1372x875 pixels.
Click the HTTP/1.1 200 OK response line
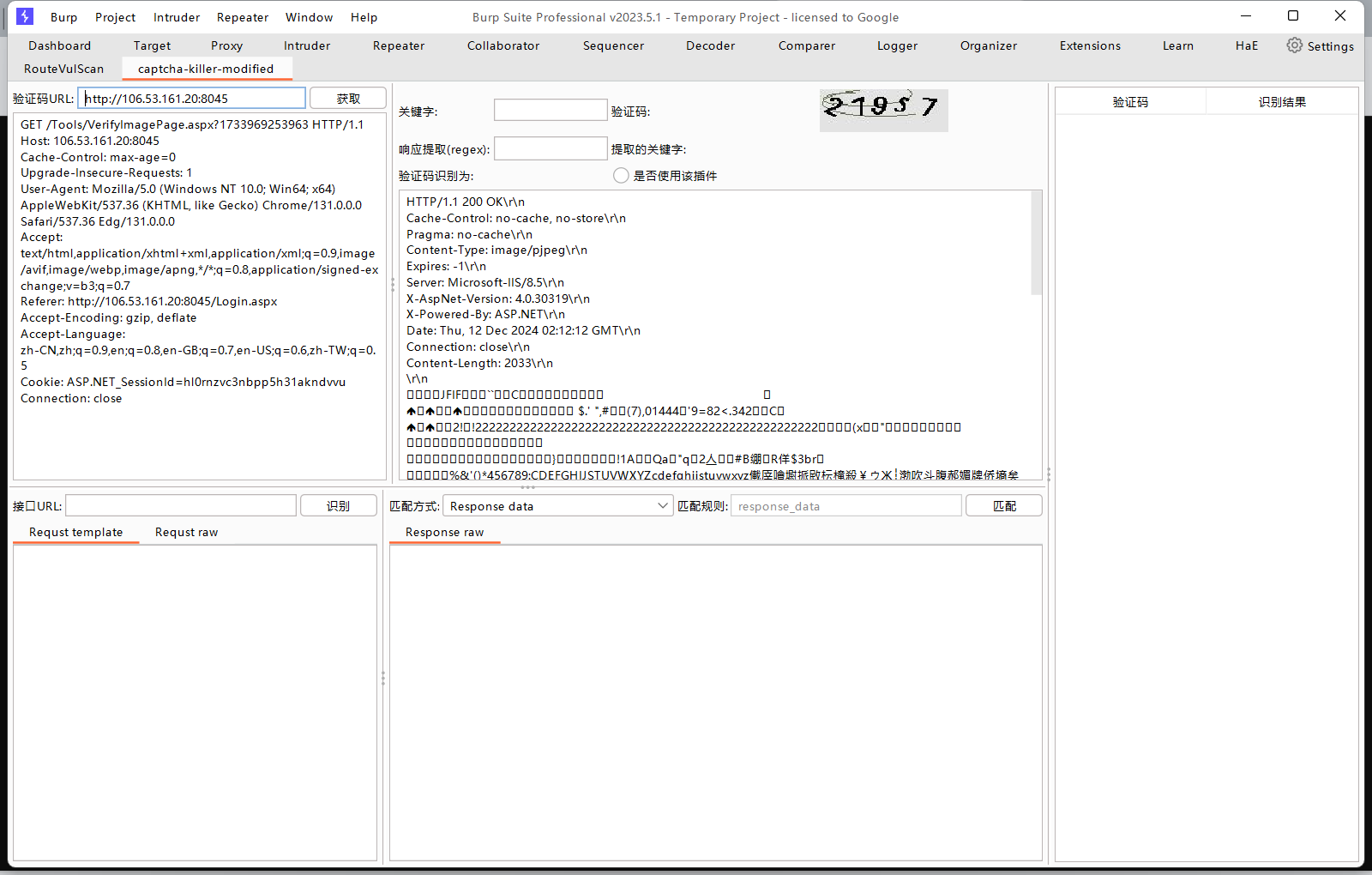pos(466,202)
